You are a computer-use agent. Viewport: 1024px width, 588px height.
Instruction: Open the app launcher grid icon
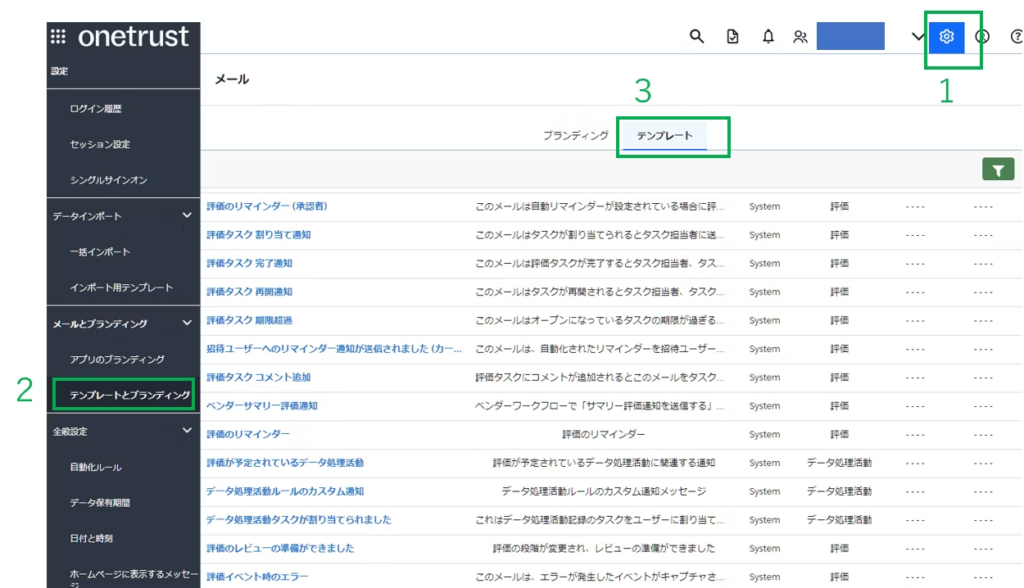58,37
